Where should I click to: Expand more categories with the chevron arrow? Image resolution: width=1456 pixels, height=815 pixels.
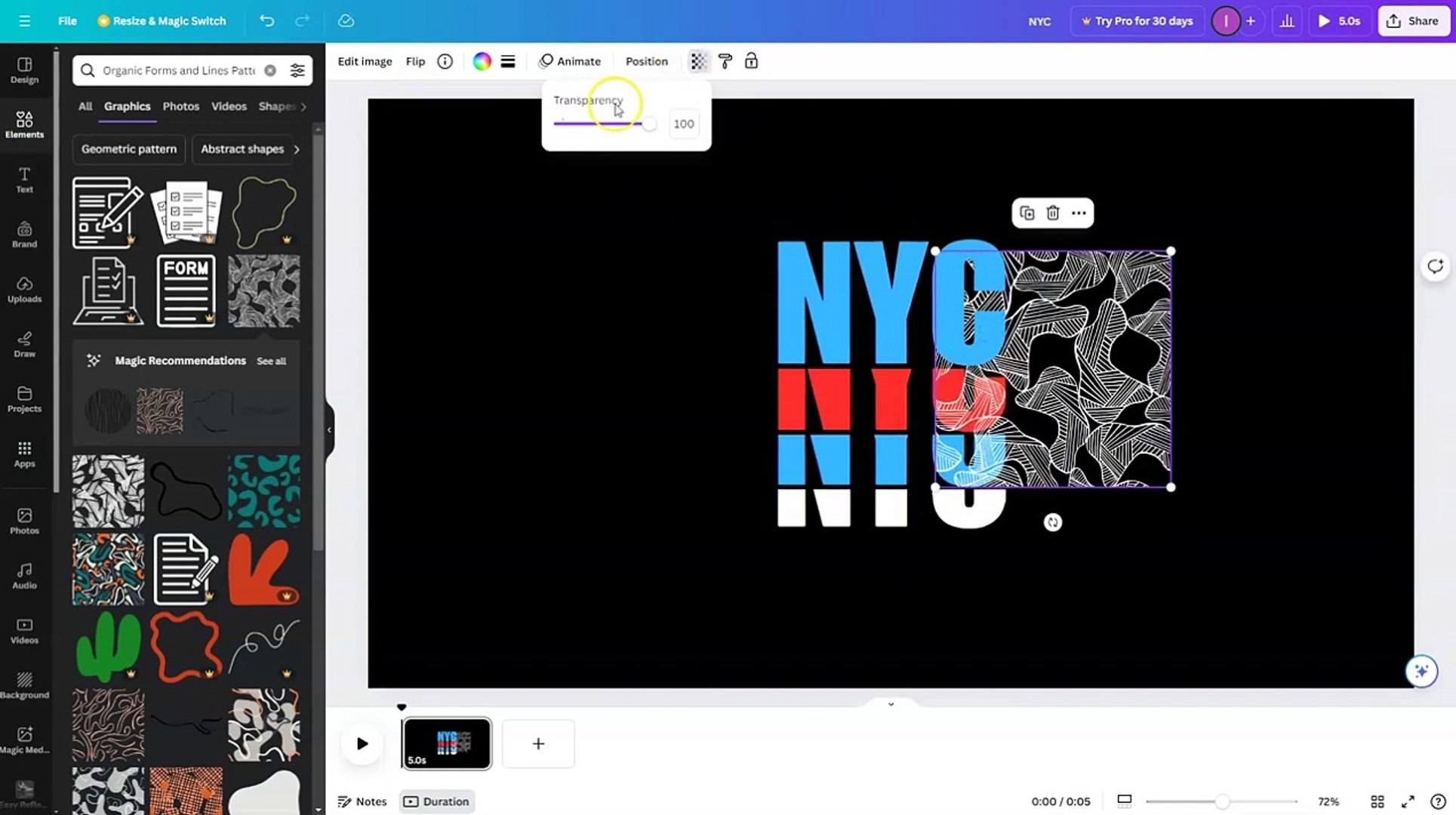[297, 149]
